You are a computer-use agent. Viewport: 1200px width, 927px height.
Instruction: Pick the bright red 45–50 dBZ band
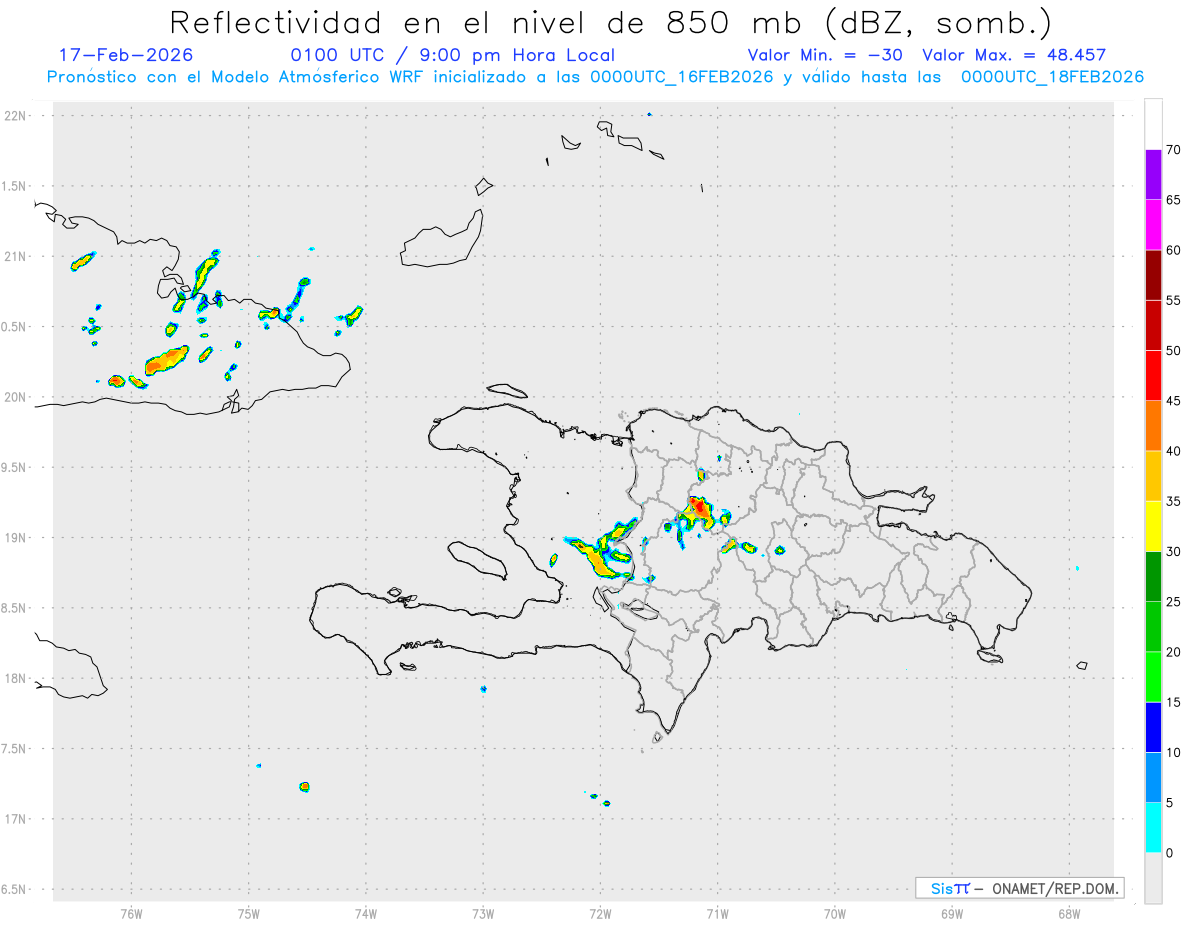[1153, 376]
